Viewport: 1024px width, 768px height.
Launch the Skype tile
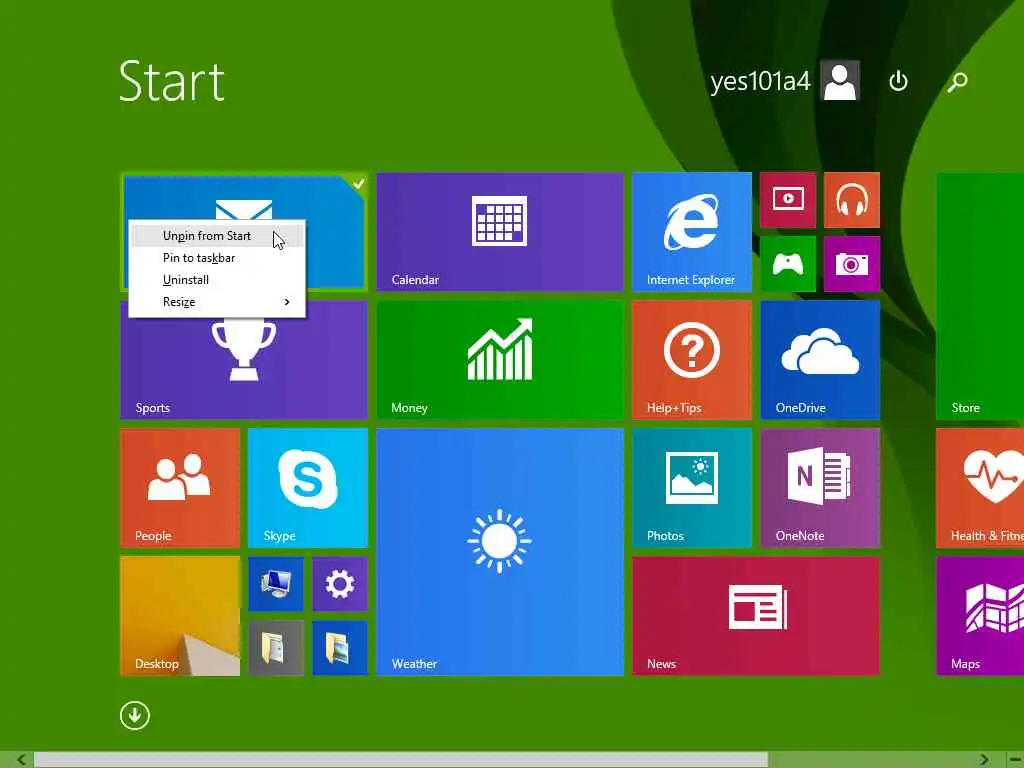point(308,488)
